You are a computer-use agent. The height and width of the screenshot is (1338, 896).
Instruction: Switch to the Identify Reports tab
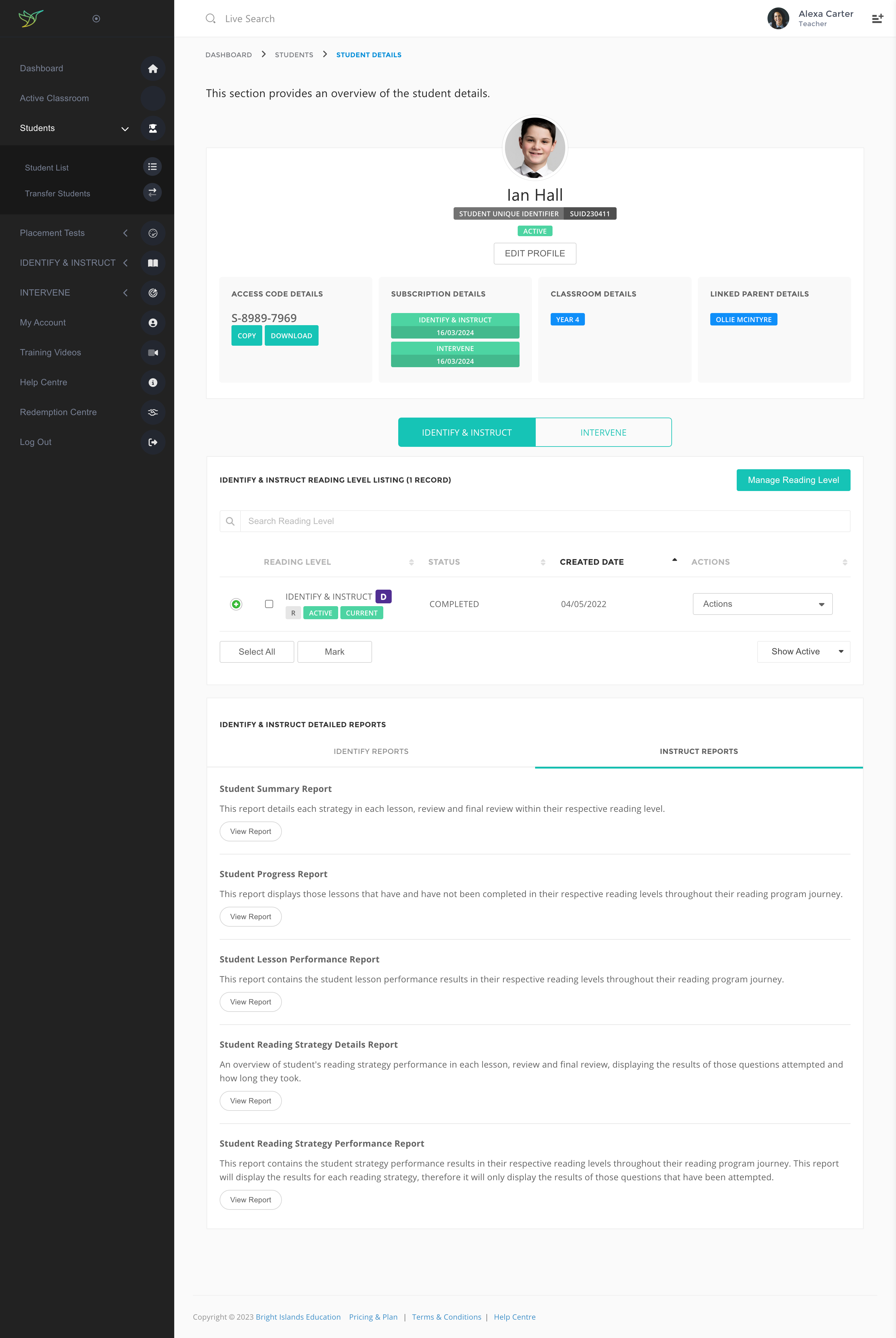(371, 751)
